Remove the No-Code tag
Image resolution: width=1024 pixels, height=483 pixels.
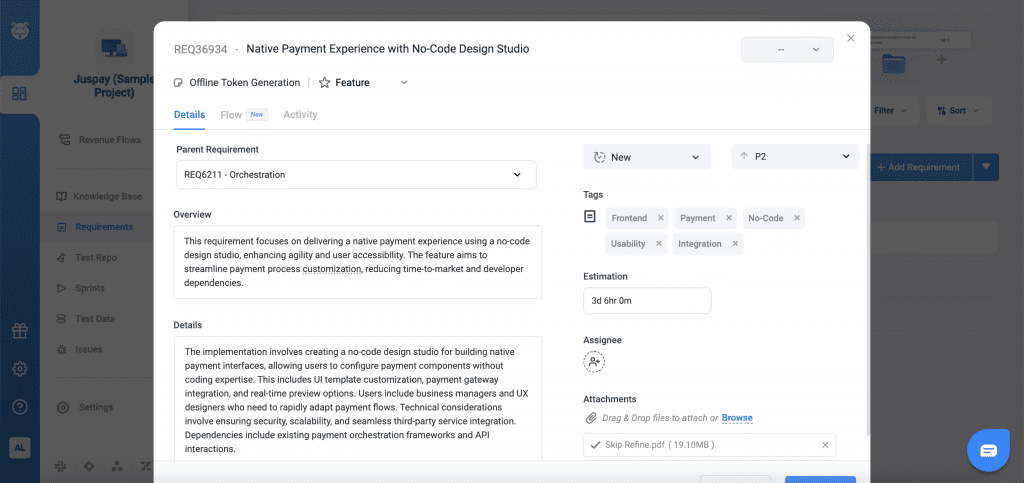[x=797, y=218]
